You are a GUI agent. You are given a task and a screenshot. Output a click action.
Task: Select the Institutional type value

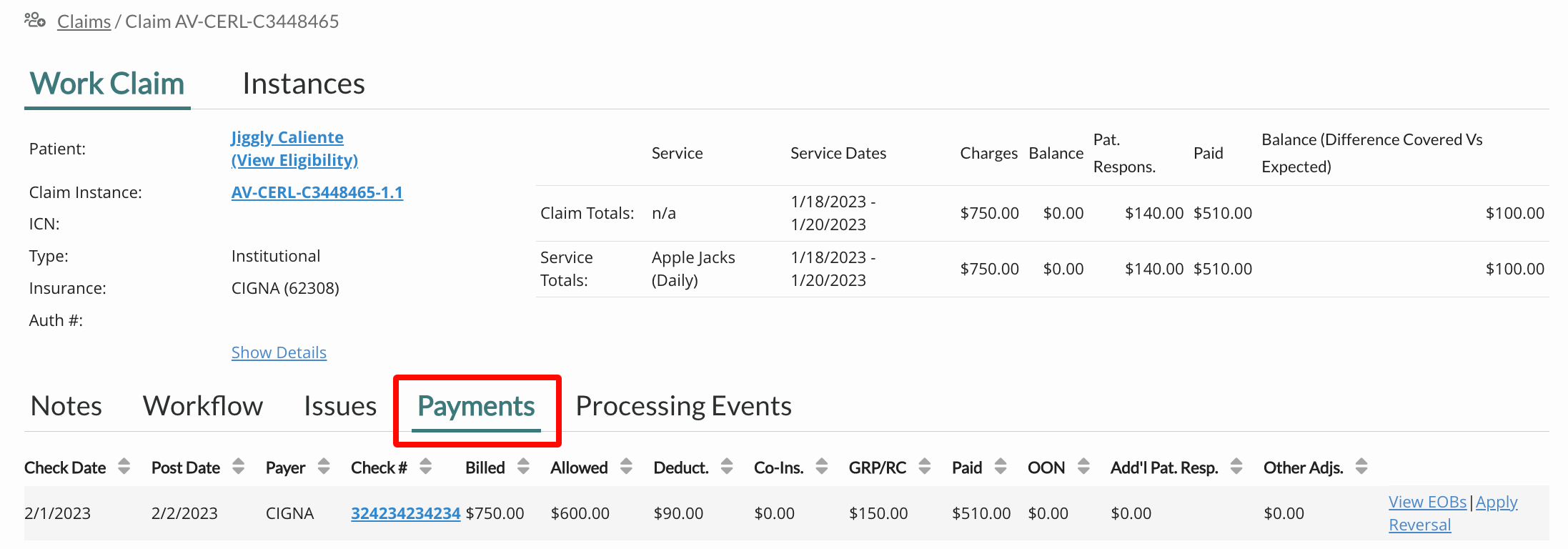276,256
